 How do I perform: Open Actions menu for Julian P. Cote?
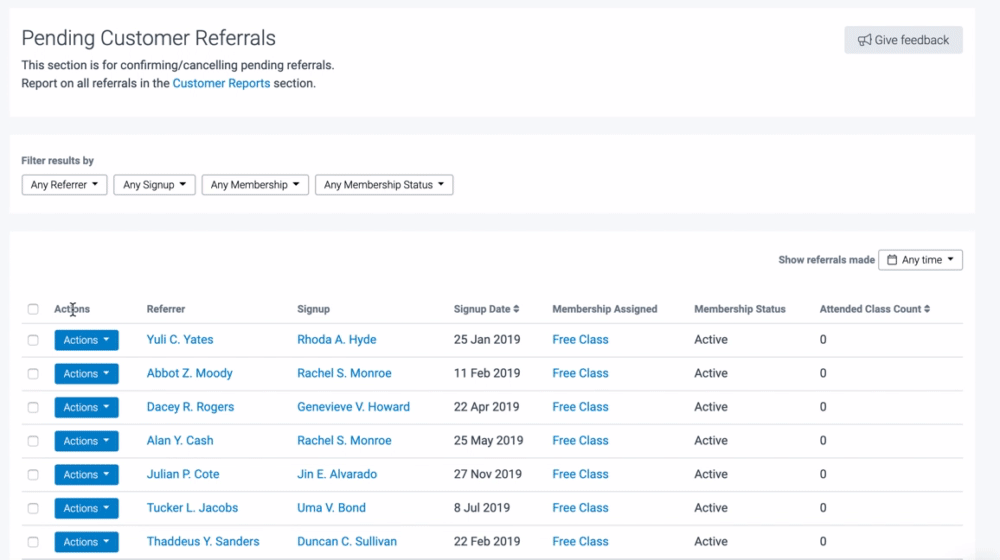click(x=86, y=475)
